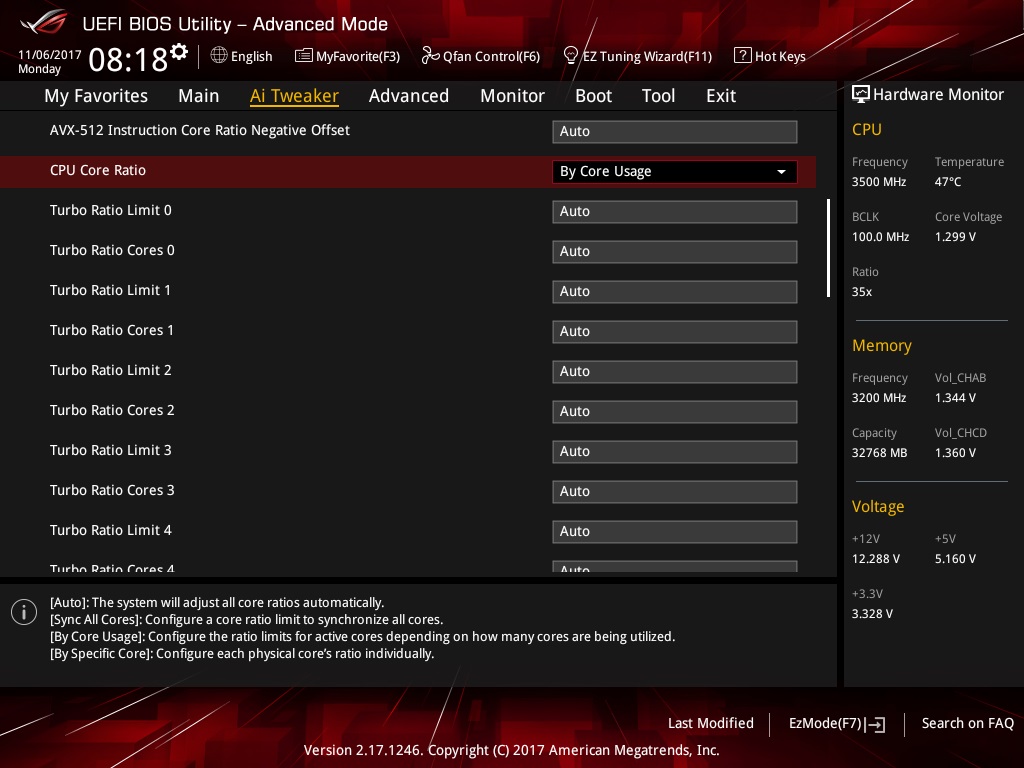This screenshot has width=1024, height=768.
Task: Open the CPU Core Ratio dropdown arrow
Action: (781, 172)
